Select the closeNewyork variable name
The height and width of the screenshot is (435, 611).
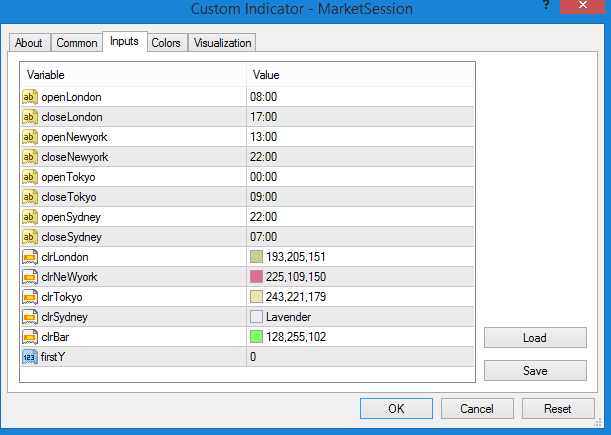point(75,157)
